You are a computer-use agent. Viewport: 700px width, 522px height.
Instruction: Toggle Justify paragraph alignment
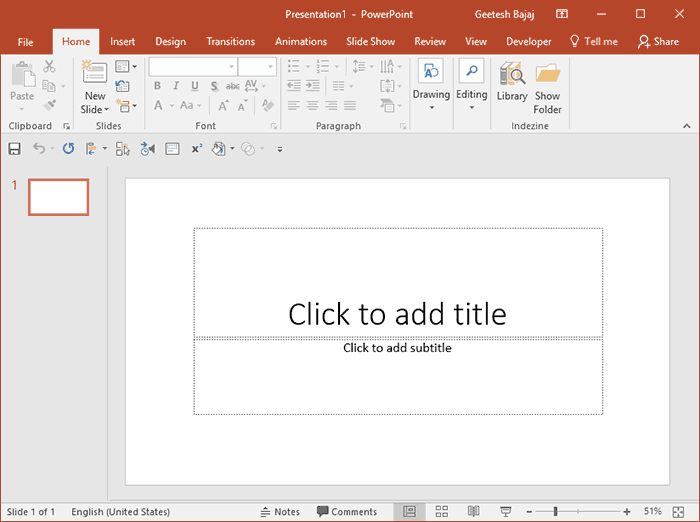350,105
